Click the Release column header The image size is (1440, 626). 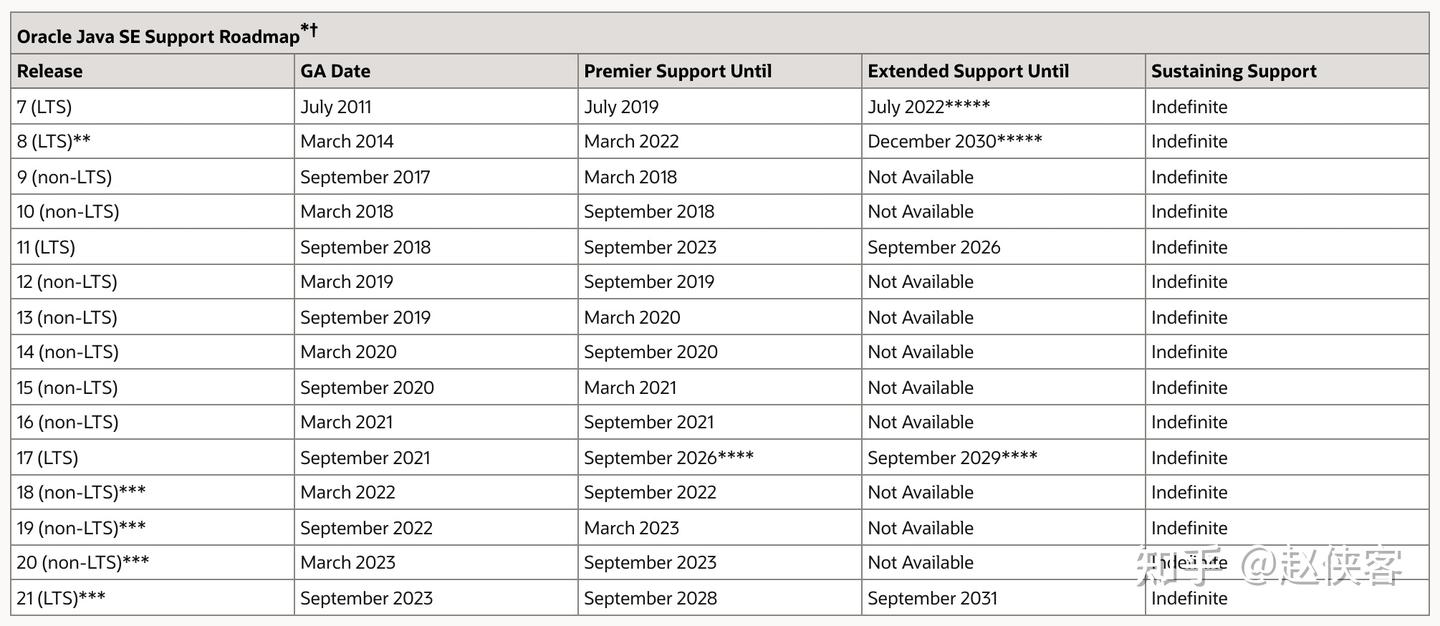[x=50, y=71]
